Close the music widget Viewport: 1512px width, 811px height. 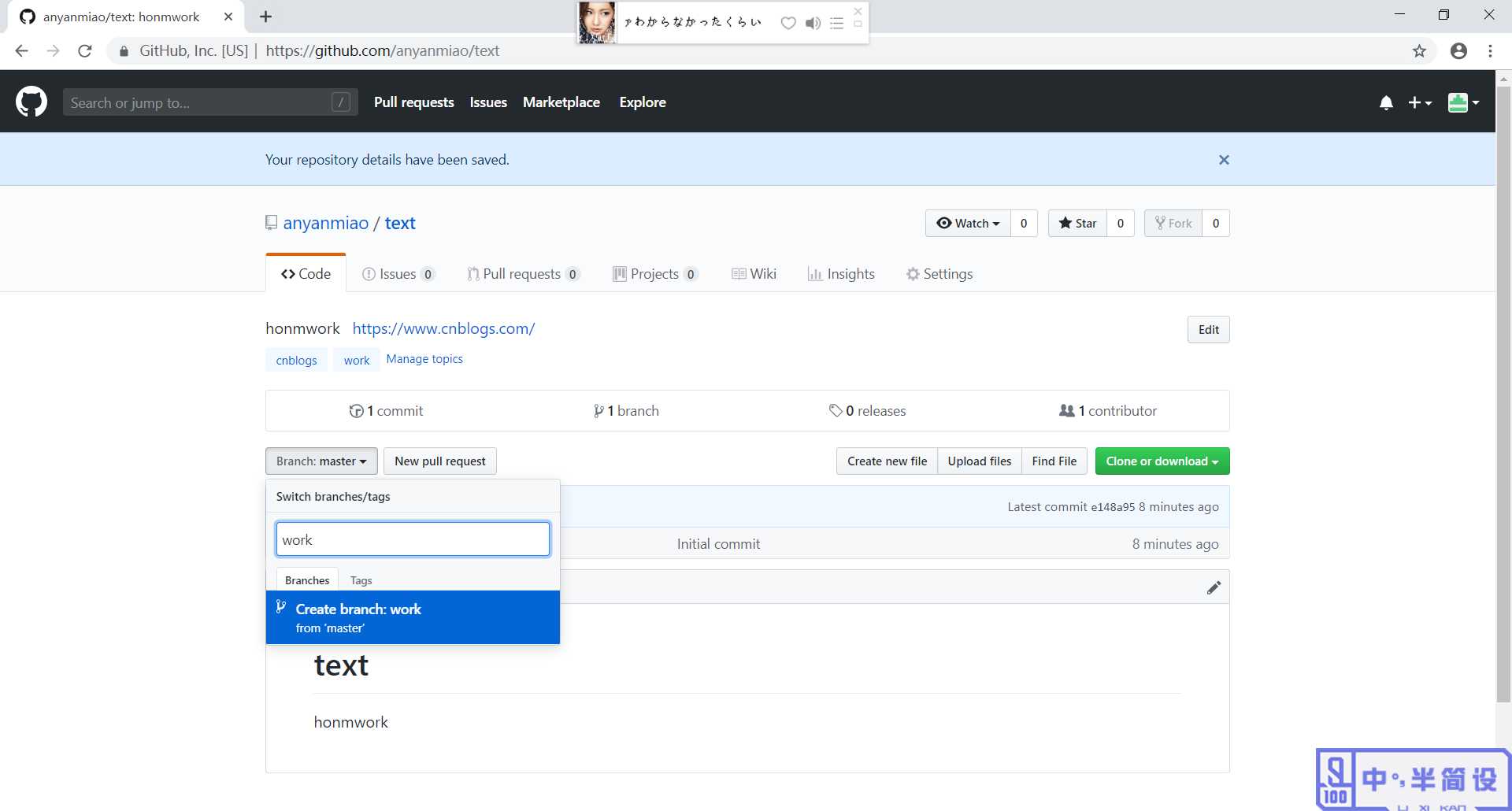[858, 11]
